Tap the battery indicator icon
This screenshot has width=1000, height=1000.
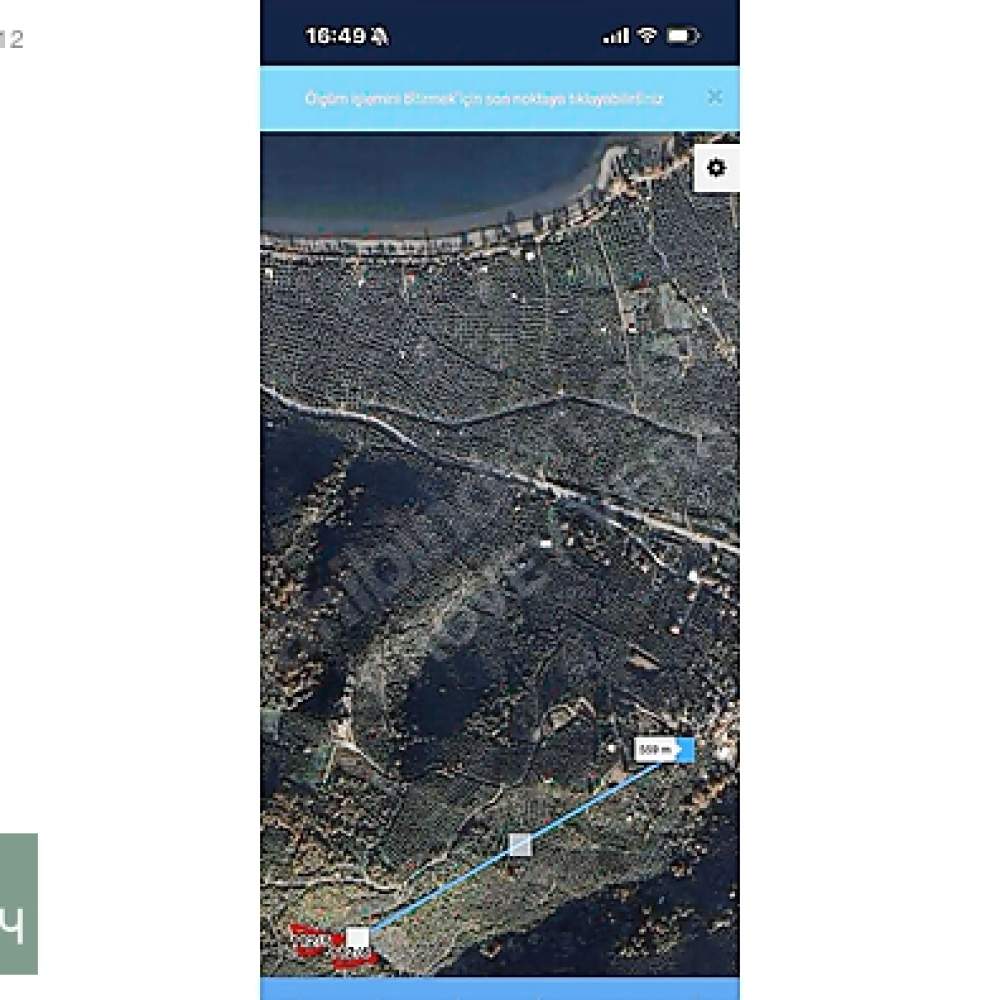tap(683, 36)
